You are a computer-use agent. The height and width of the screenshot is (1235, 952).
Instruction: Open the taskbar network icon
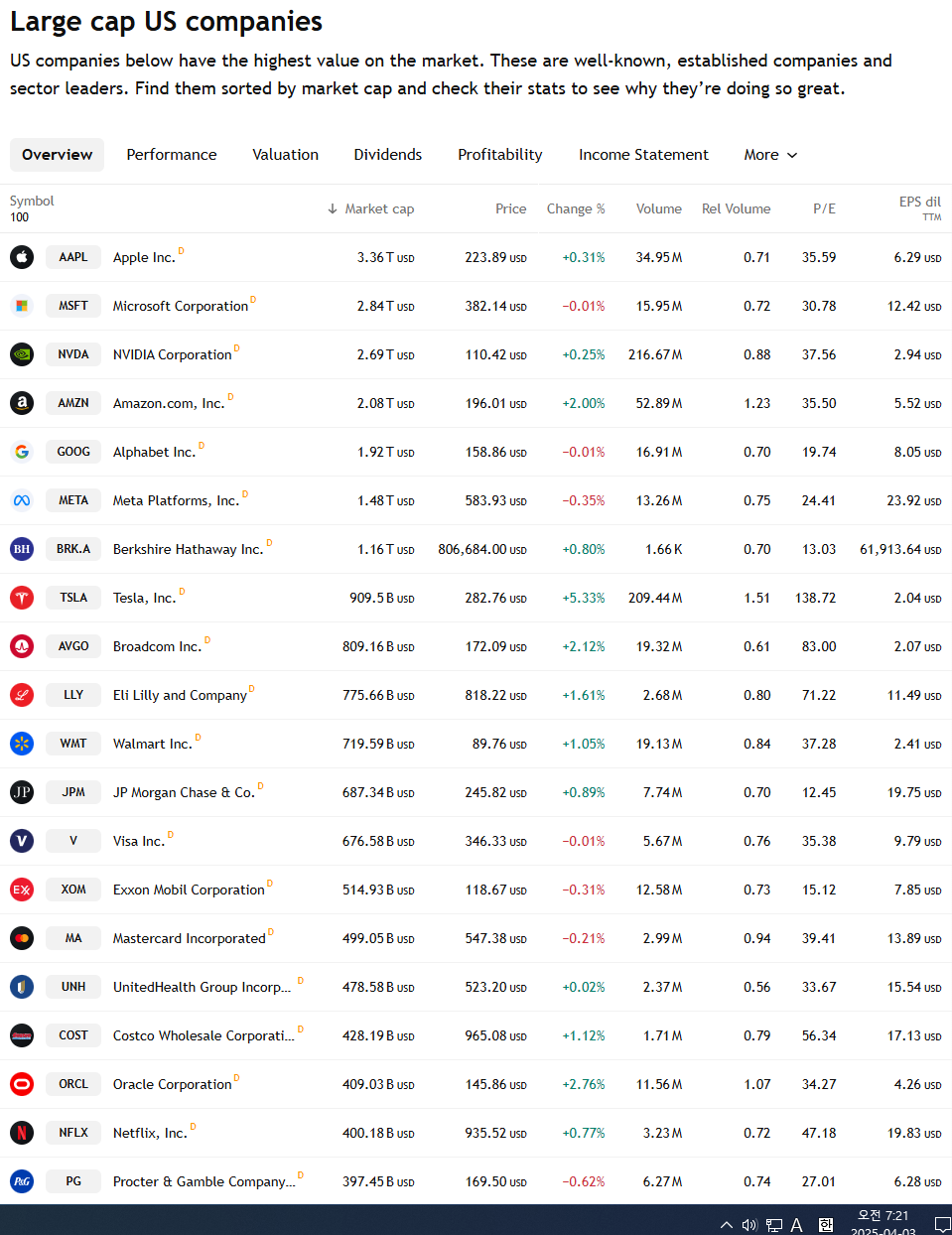click(x=774, y=1225)
